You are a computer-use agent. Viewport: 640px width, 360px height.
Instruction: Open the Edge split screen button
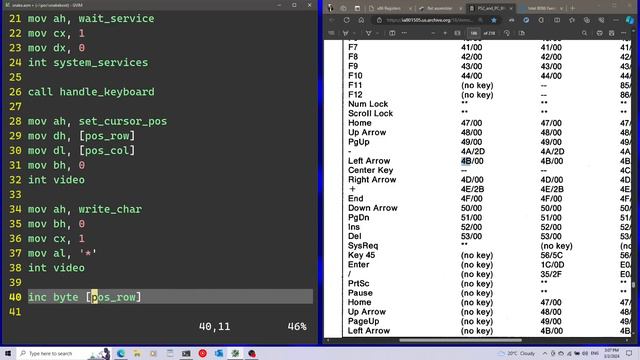(557, 20)
